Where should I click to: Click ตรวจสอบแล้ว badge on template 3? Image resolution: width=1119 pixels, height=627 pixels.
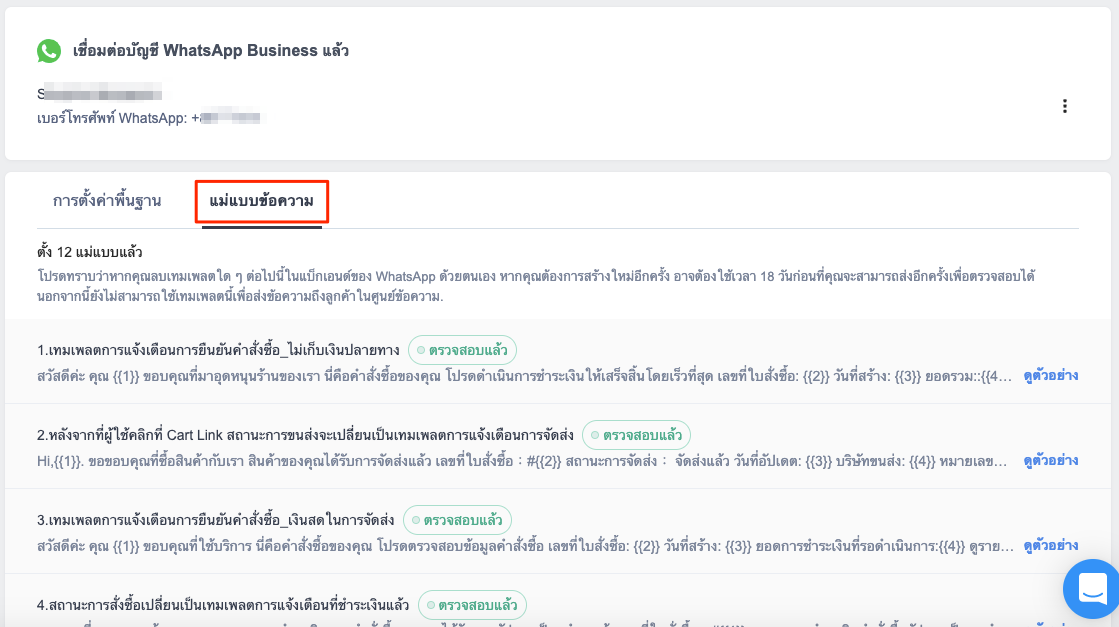pyautogui.click(x=457, y=520)
